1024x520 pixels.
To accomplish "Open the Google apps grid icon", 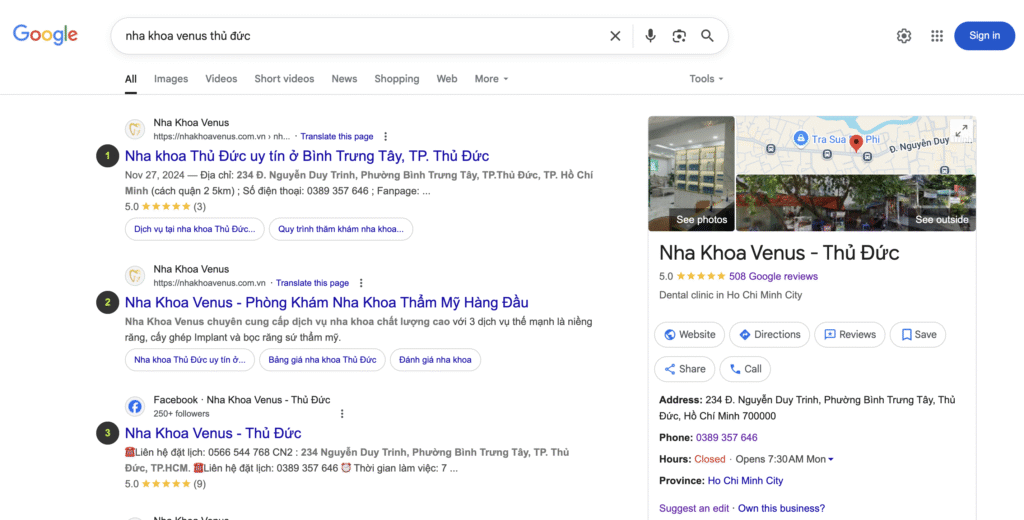I will coord(937,36).
